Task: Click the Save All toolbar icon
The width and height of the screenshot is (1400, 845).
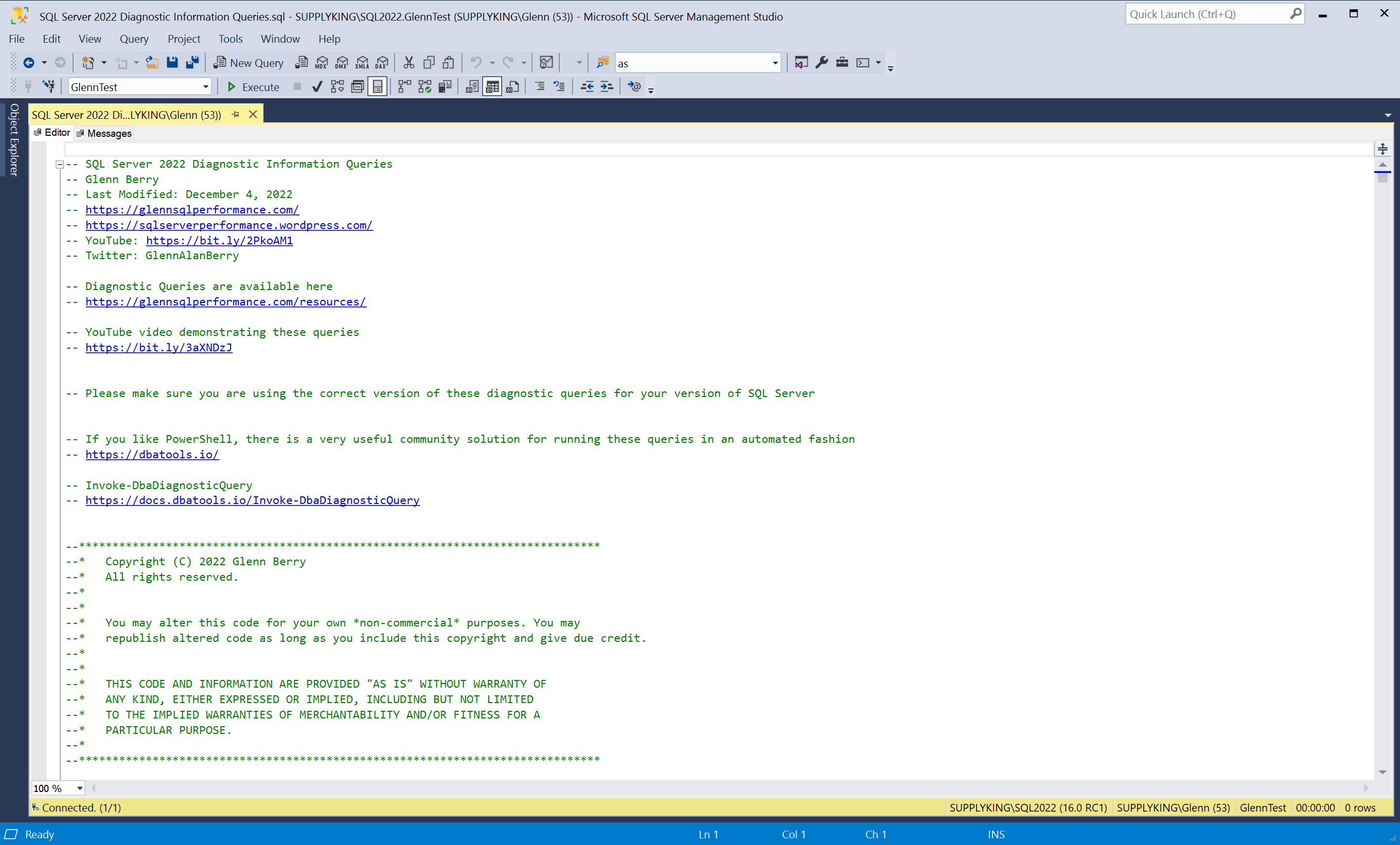Action: [192, 62]
